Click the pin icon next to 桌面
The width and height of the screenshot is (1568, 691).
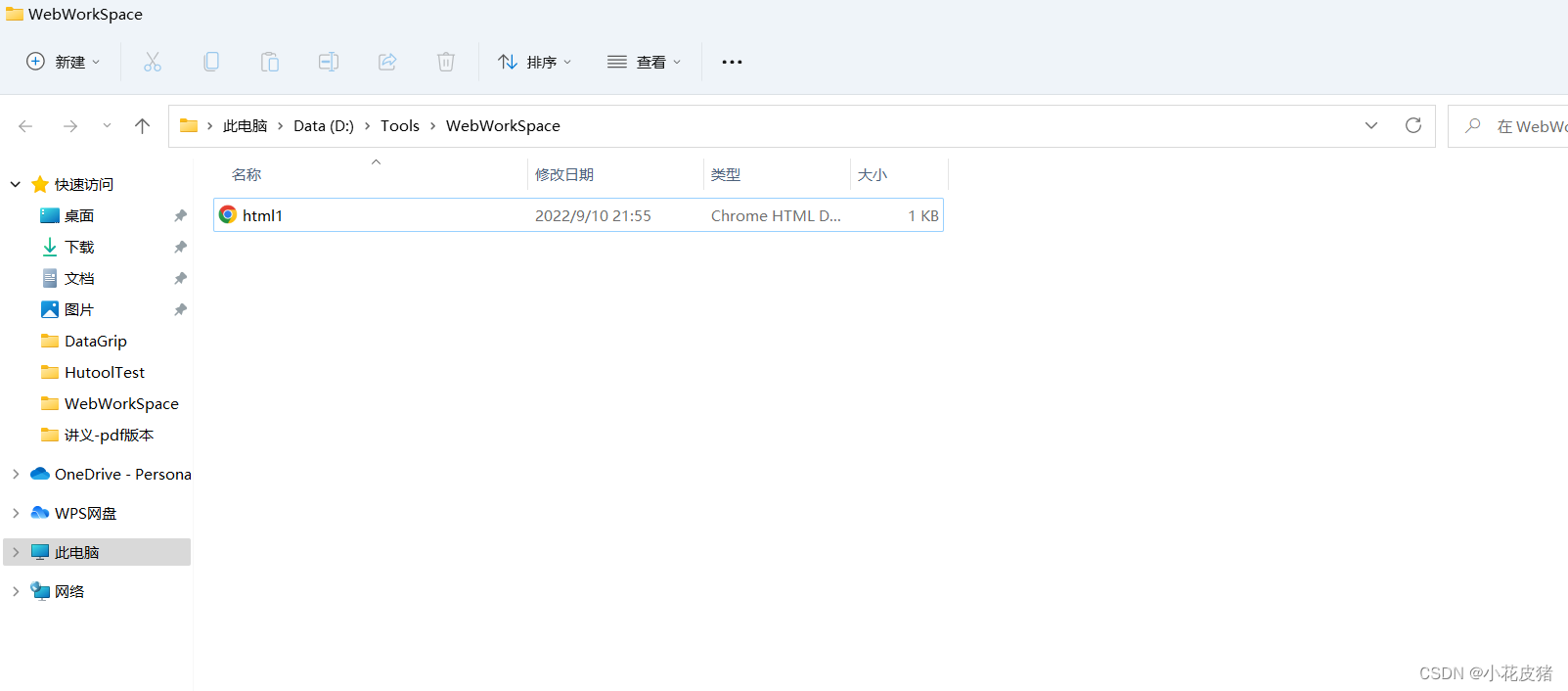point(180,215)
